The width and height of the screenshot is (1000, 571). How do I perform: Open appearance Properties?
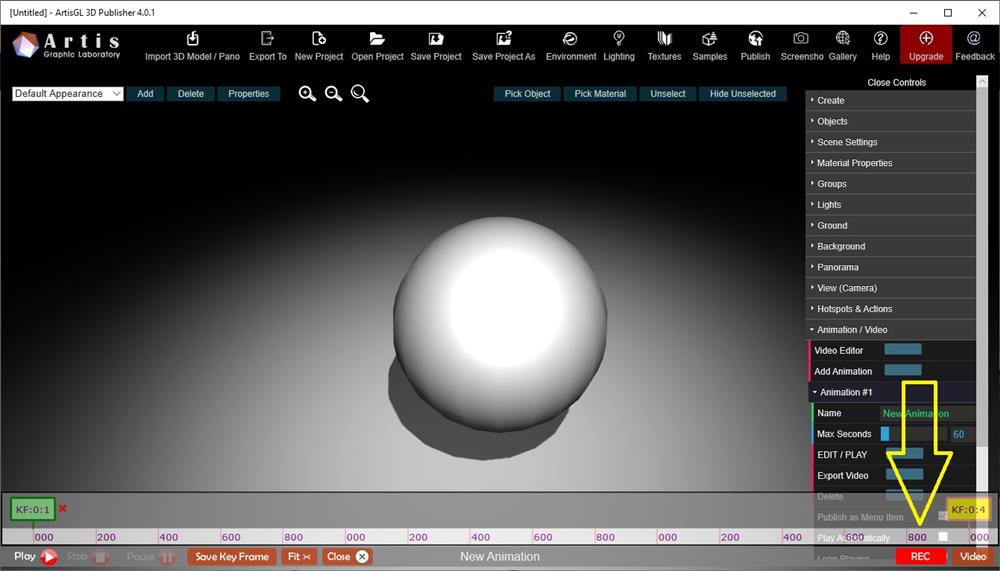coord(249,94)
